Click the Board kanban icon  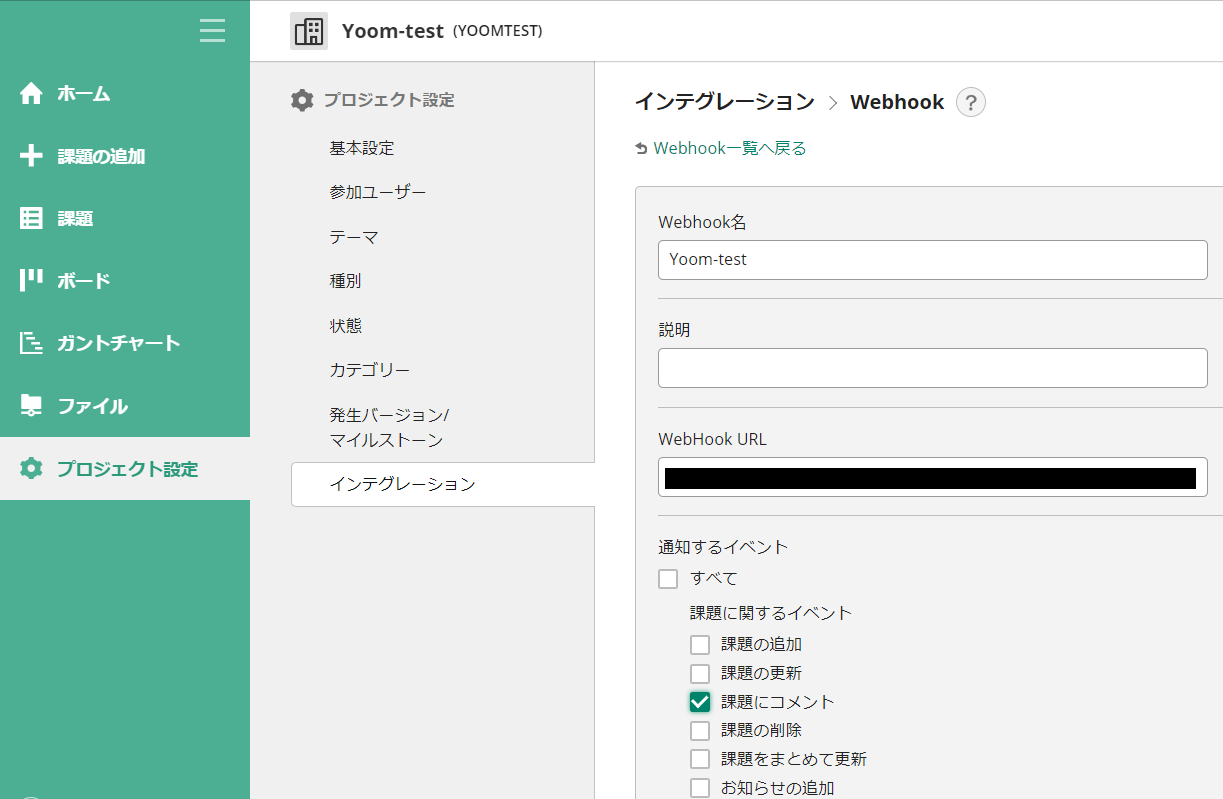[x=32, y=280]
